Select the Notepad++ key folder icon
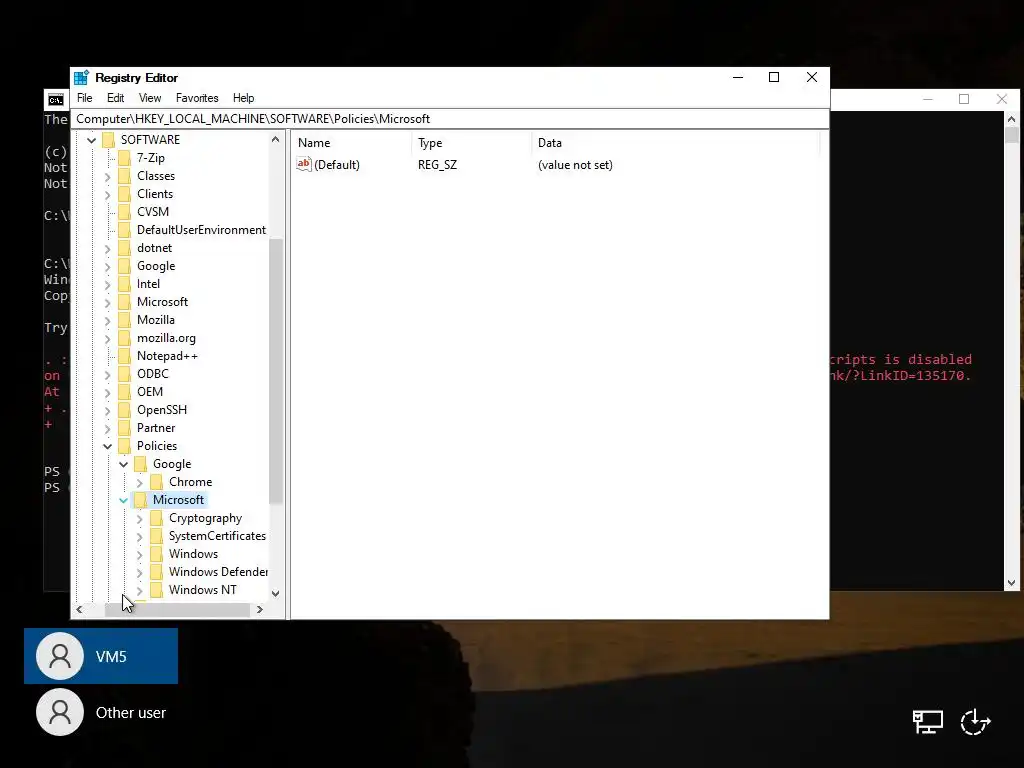Screen dimensions: 1024x768 (124, 356)
